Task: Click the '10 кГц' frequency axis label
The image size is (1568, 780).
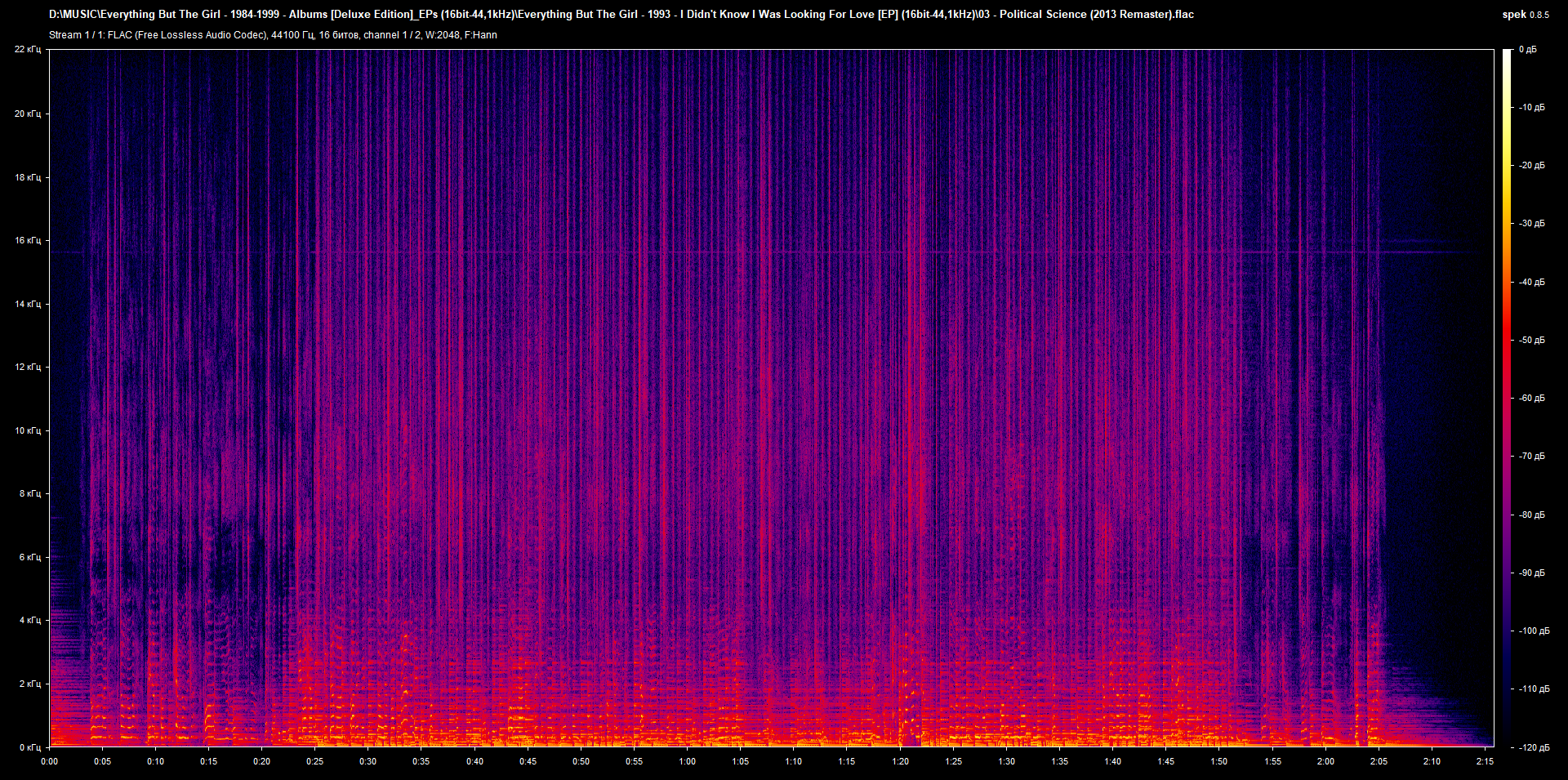Action: [28, 430]
